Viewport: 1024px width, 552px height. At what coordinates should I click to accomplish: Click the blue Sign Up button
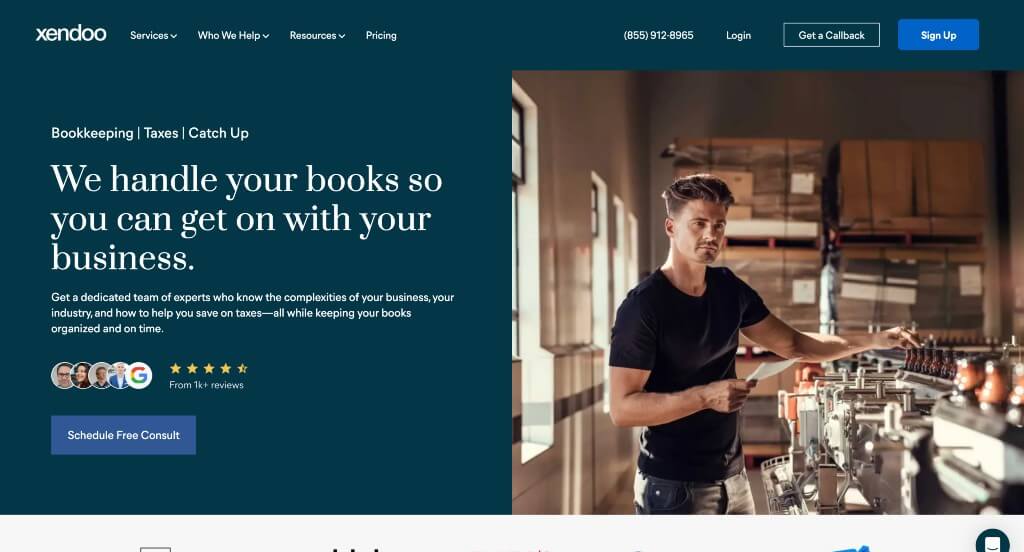pyautogui.click(x=938, y=35)
